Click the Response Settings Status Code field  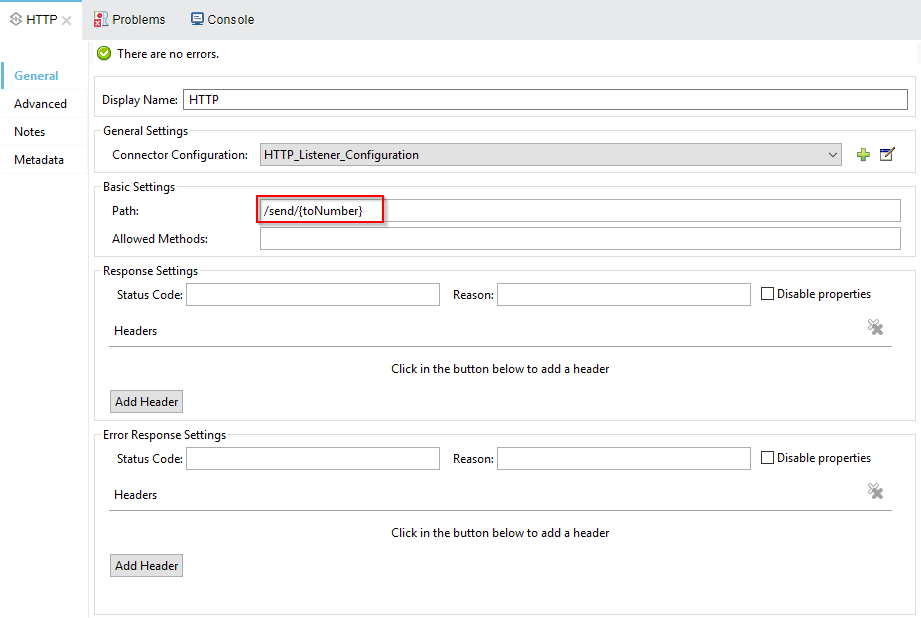point(312,294)
